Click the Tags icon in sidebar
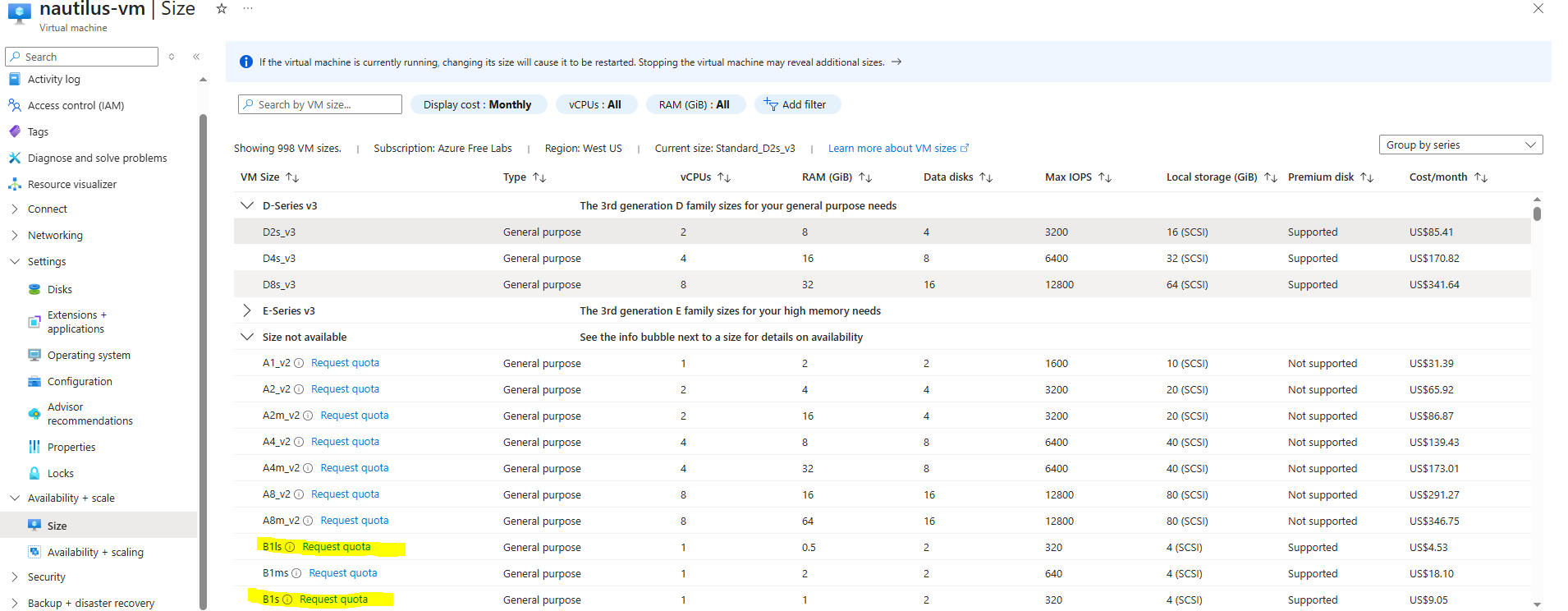 coord(15,131)
